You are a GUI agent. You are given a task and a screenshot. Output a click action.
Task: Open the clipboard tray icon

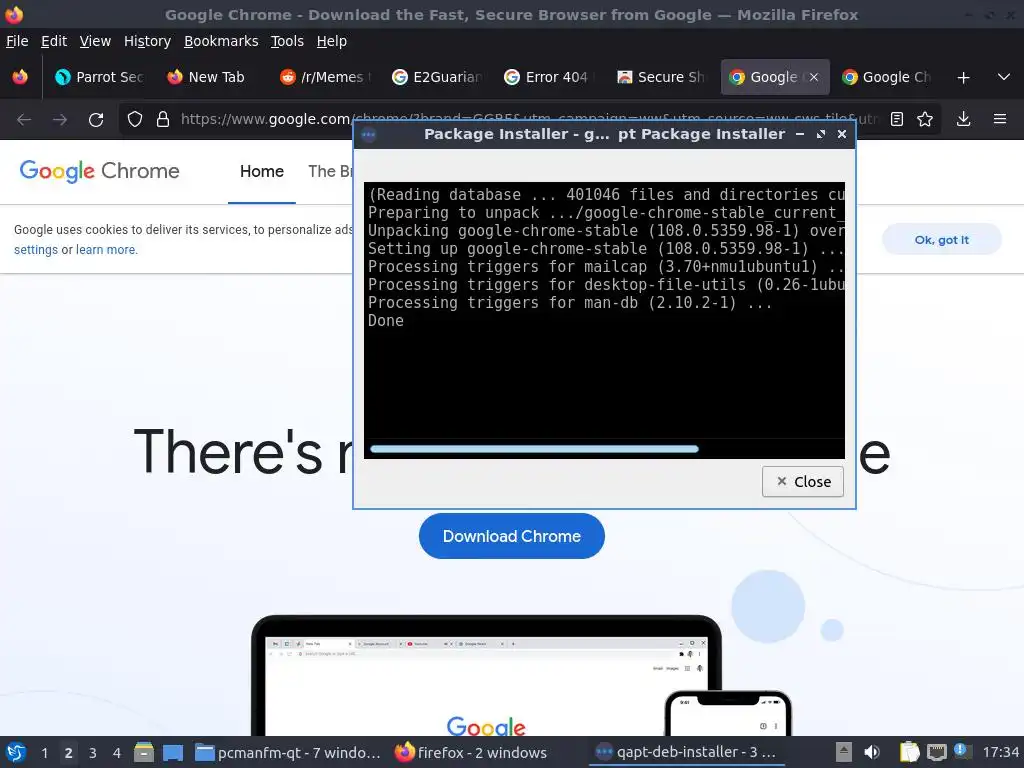click(909, 752)
